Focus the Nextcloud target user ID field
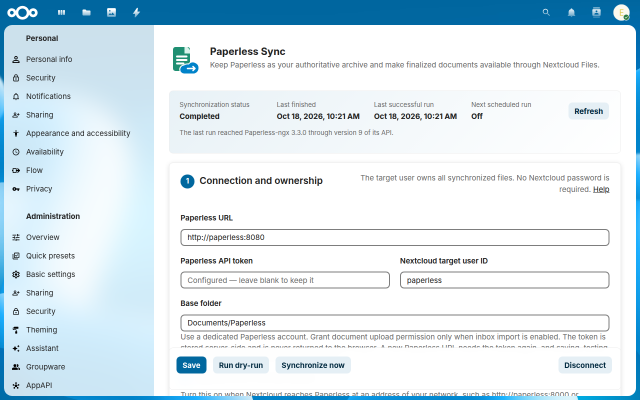Screen dimensions: 640x400 (504, 280)
